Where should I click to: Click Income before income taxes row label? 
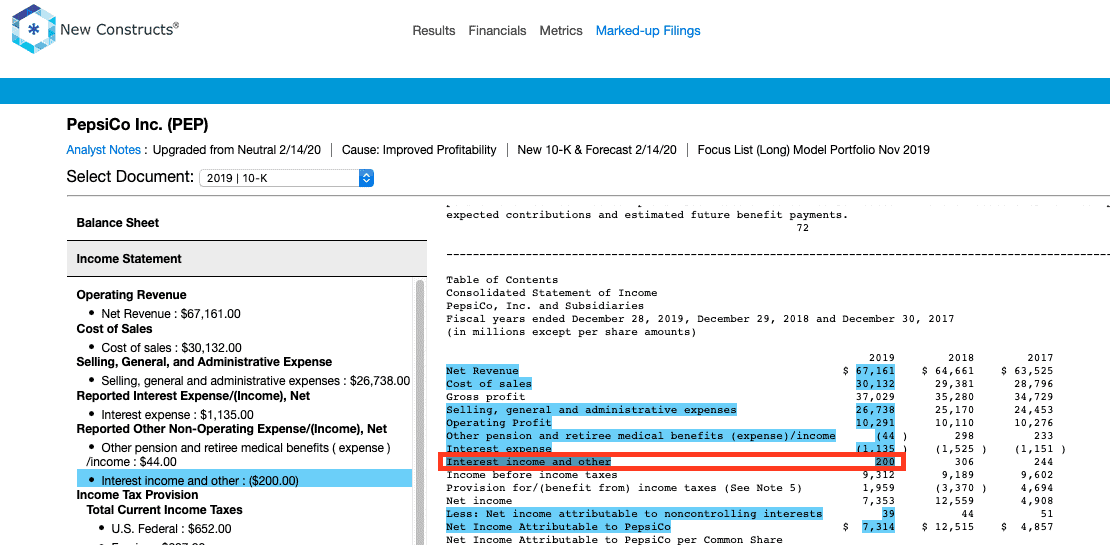[532, 475]
